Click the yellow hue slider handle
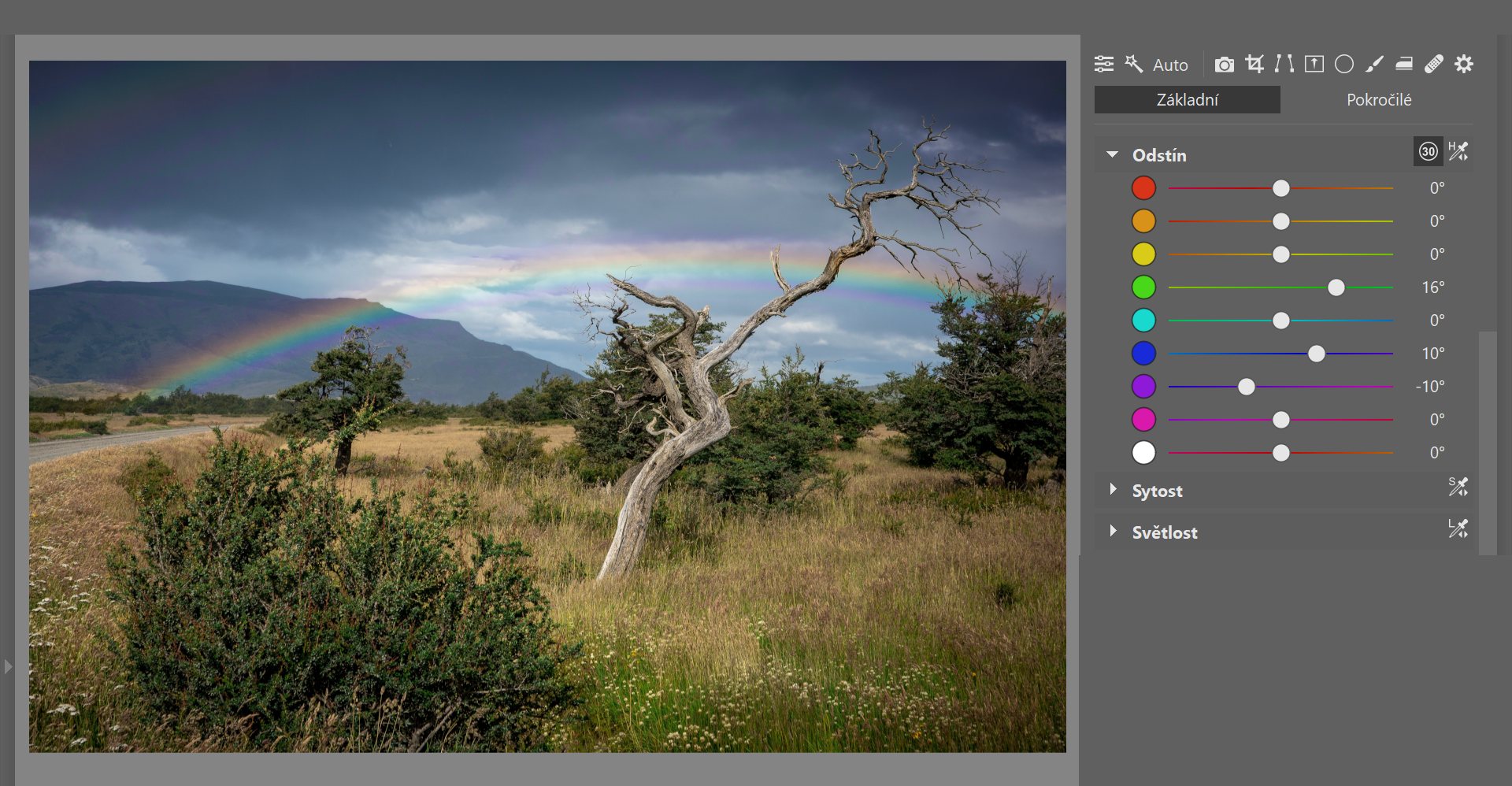The image size is (1512, 786). 1281,254
